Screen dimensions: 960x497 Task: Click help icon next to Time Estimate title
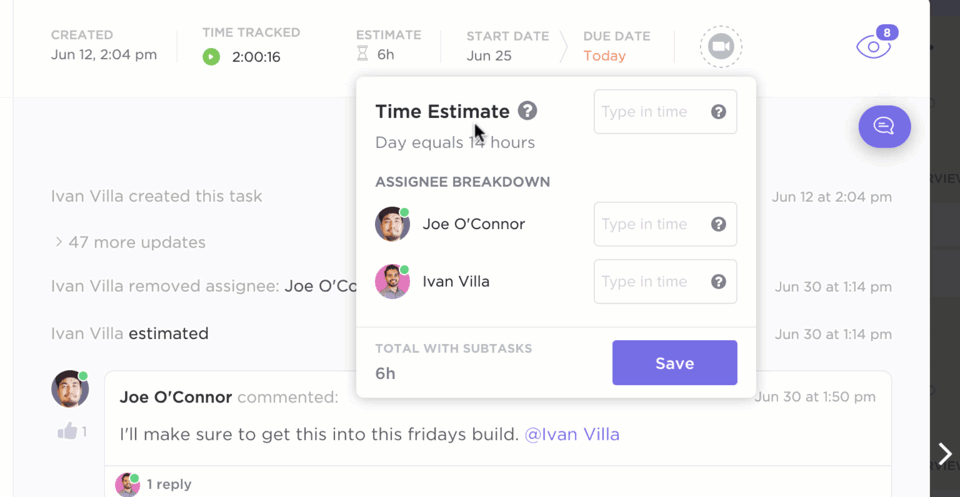point(527,111)
